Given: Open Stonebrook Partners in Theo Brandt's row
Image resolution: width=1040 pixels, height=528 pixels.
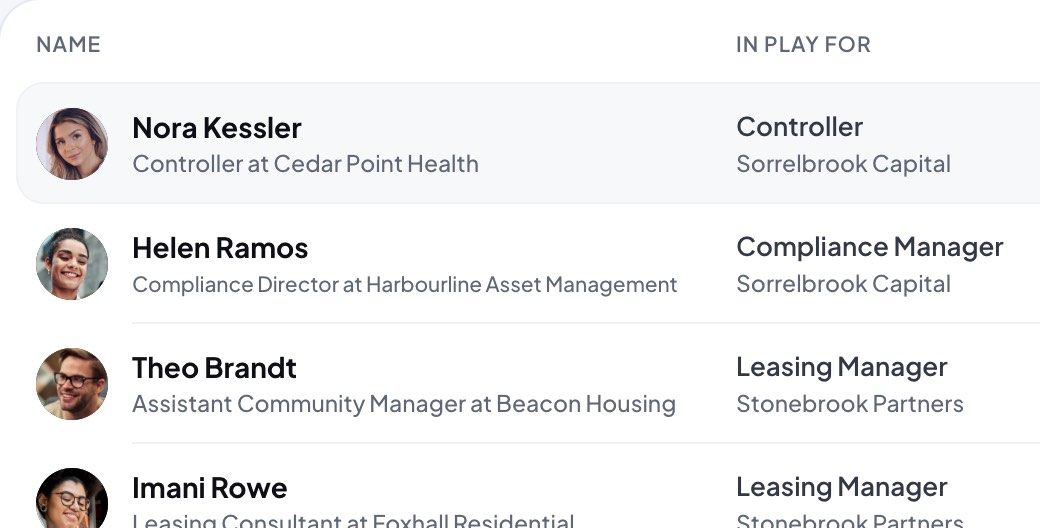Looking at the screenshot, I should [850, 404].
